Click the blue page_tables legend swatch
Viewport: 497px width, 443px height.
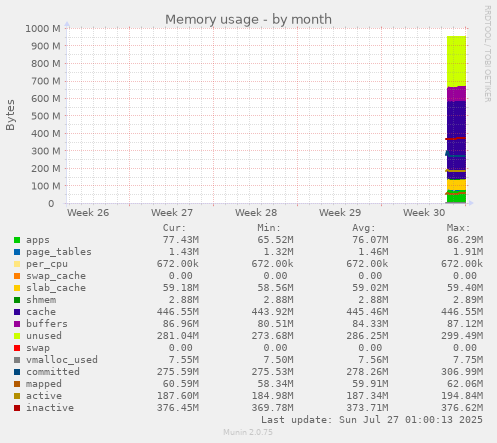17,252
